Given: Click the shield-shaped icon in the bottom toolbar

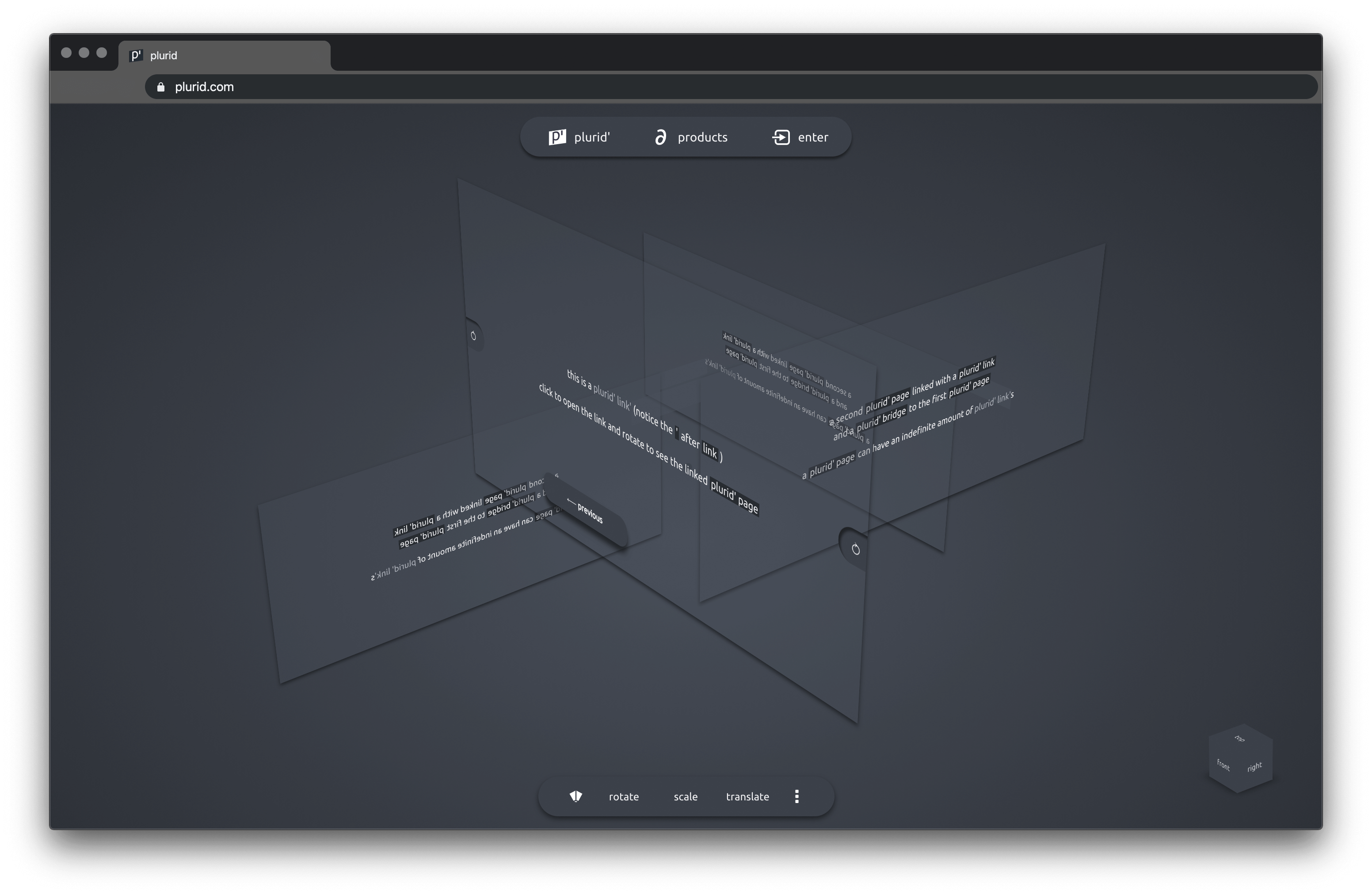Looking at the screenshot, I should 575,796.
